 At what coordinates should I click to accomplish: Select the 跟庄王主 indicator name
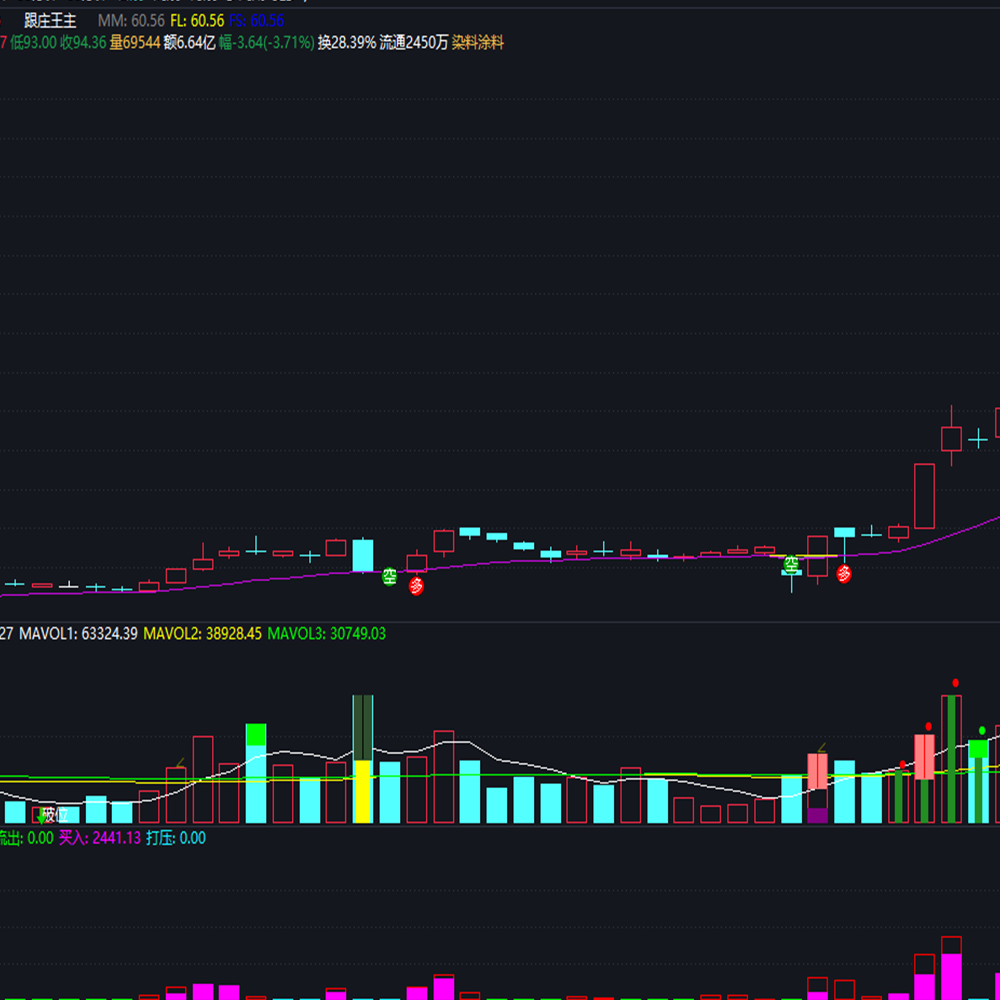pos(50,20)
